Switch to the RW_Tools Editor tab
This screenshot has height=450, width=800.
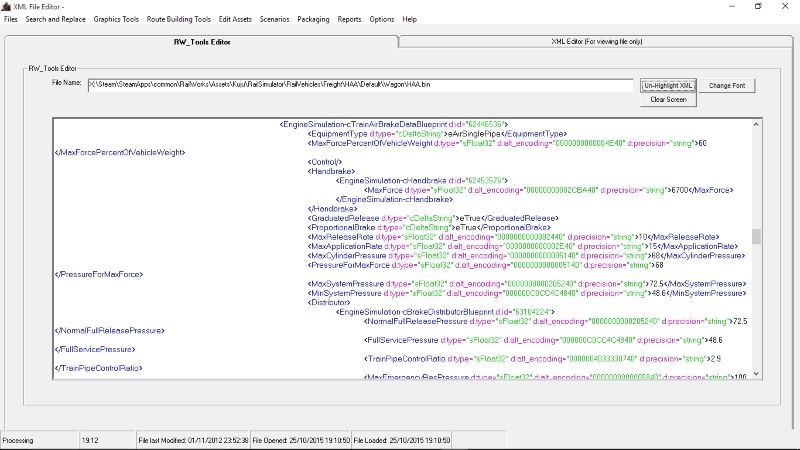coord(201,42)
